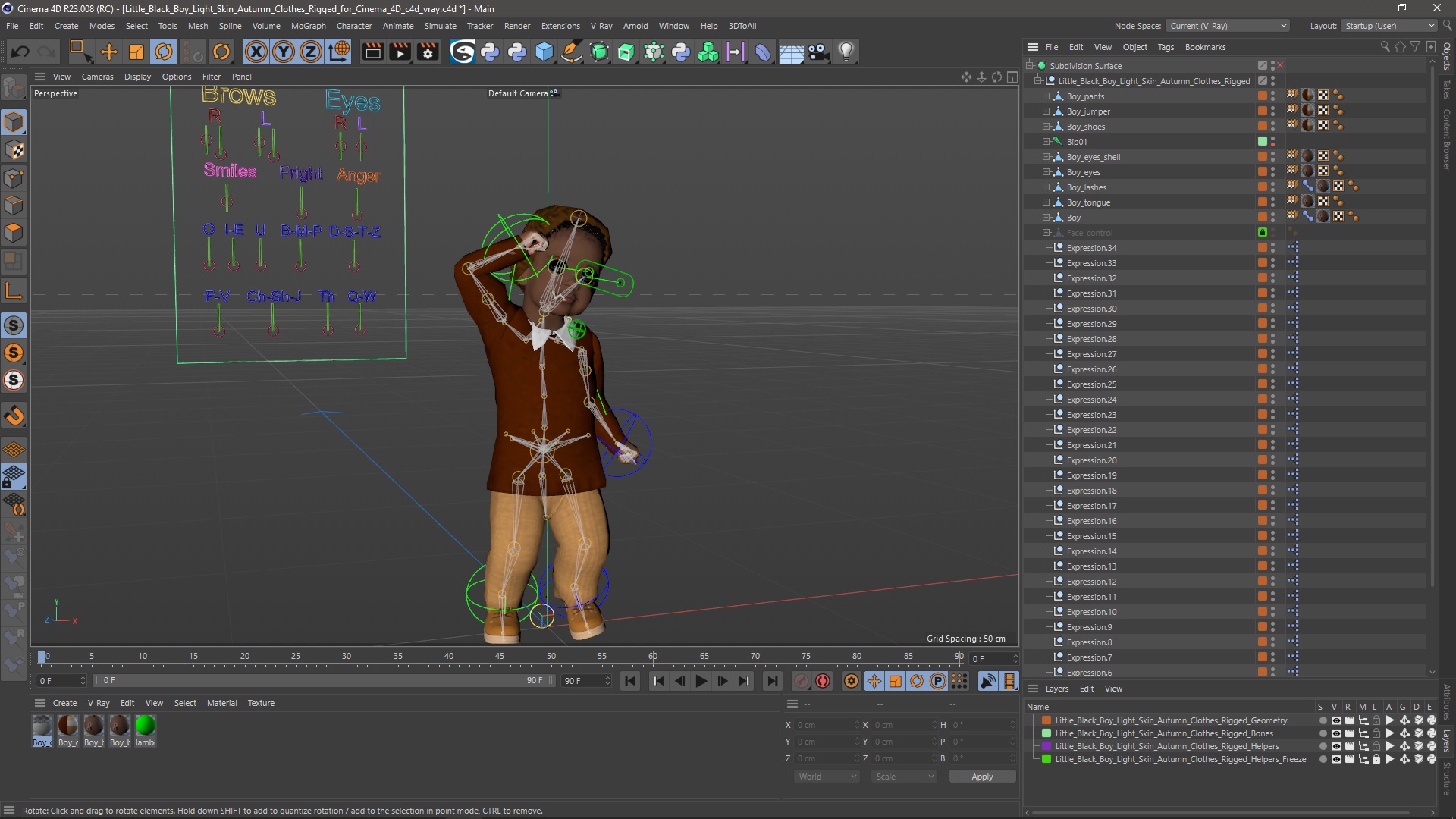Open the Objects side tab
The height and width of the screenshot is (819, 1456).
tap(1447, 56)
